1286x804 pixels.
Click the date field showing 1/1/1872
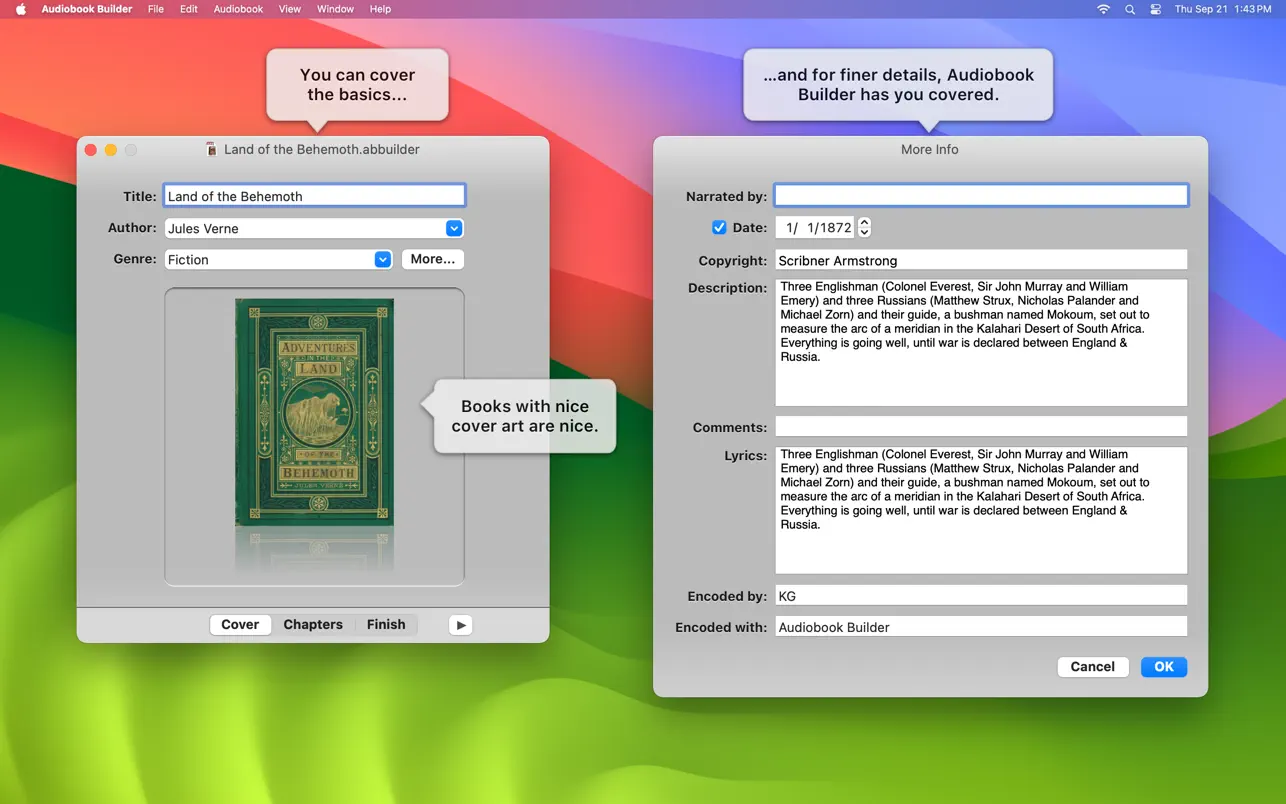pyautogui.click(x=815, y=228)
